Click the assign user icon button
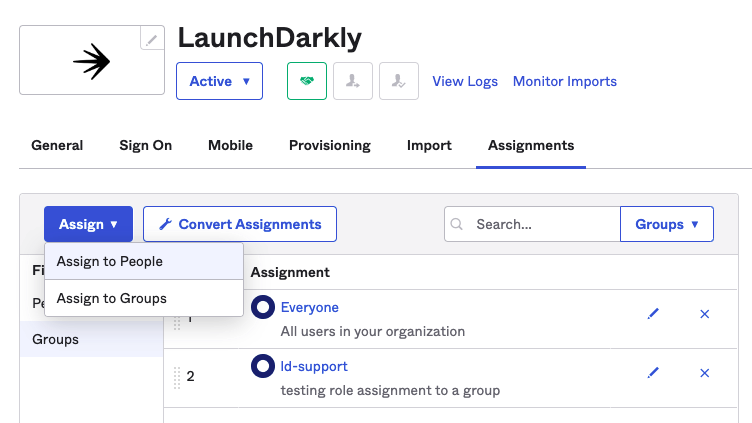Screen dimensions: 752x423 (353, 81)
